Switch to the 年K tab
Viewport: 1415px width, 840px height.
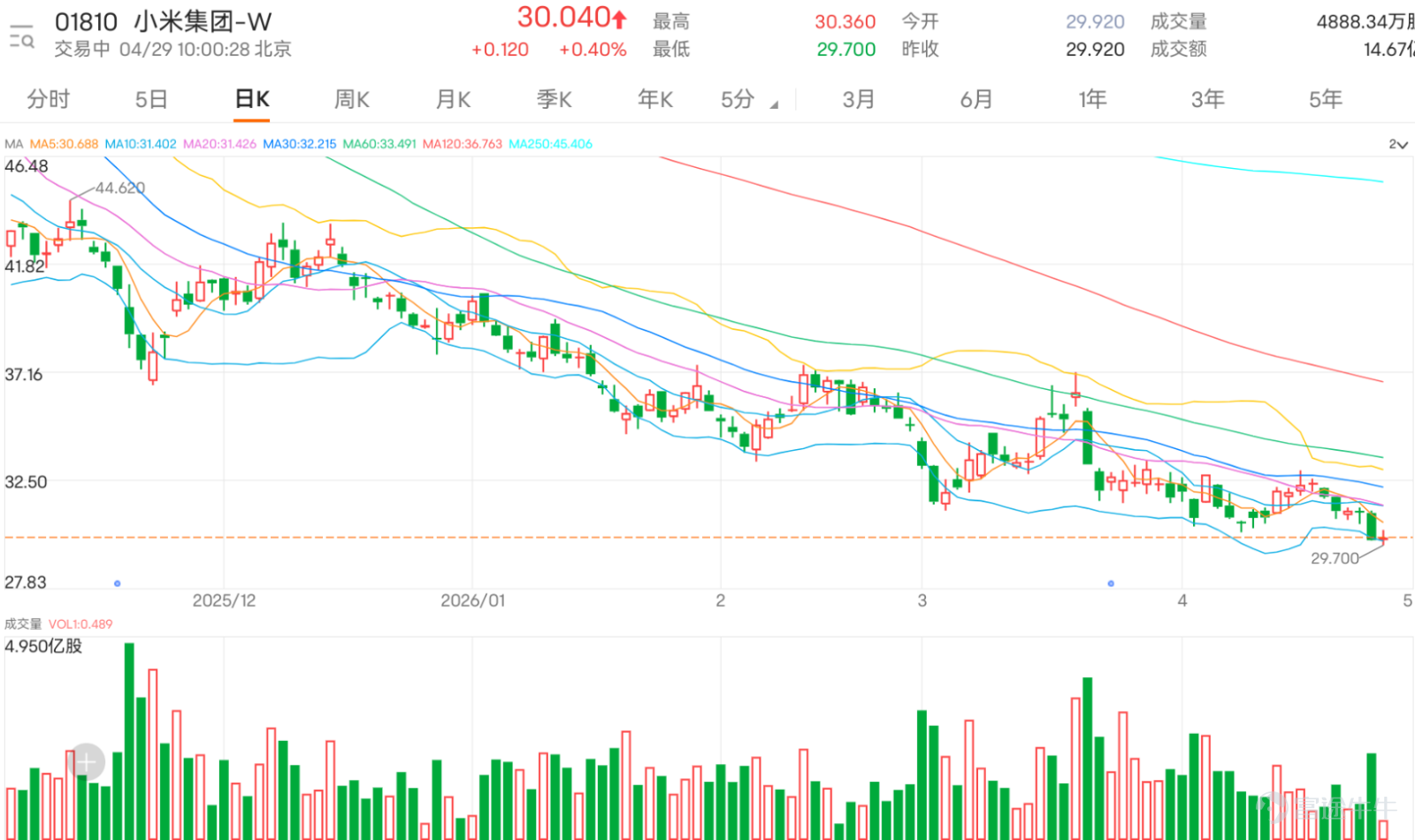655,99
